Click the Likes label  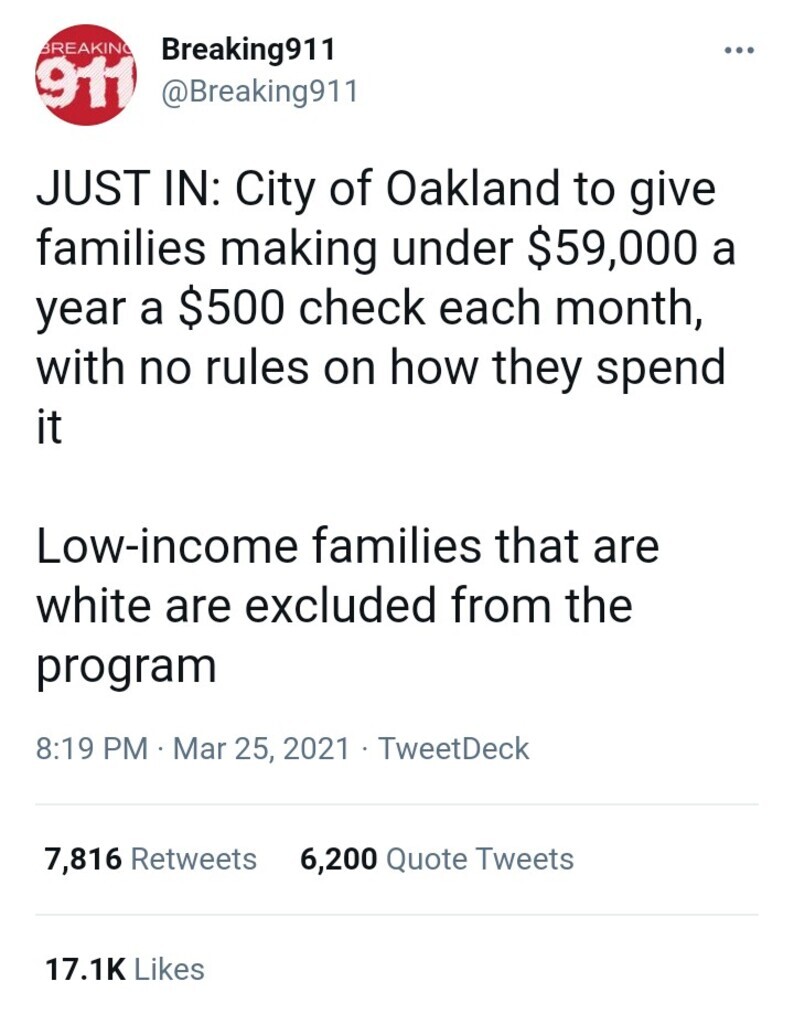coord(168,969)
